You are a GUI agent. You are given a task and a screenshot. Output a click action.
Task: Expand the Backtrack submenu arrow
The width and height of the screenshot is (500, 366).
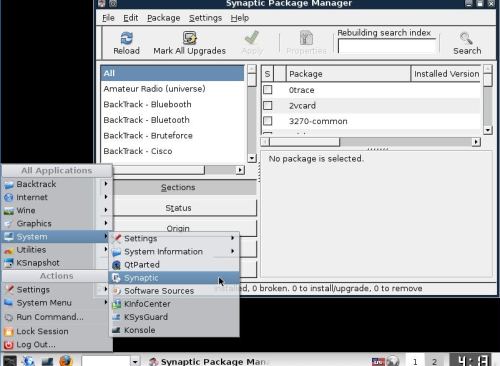(x=106, y=184)
